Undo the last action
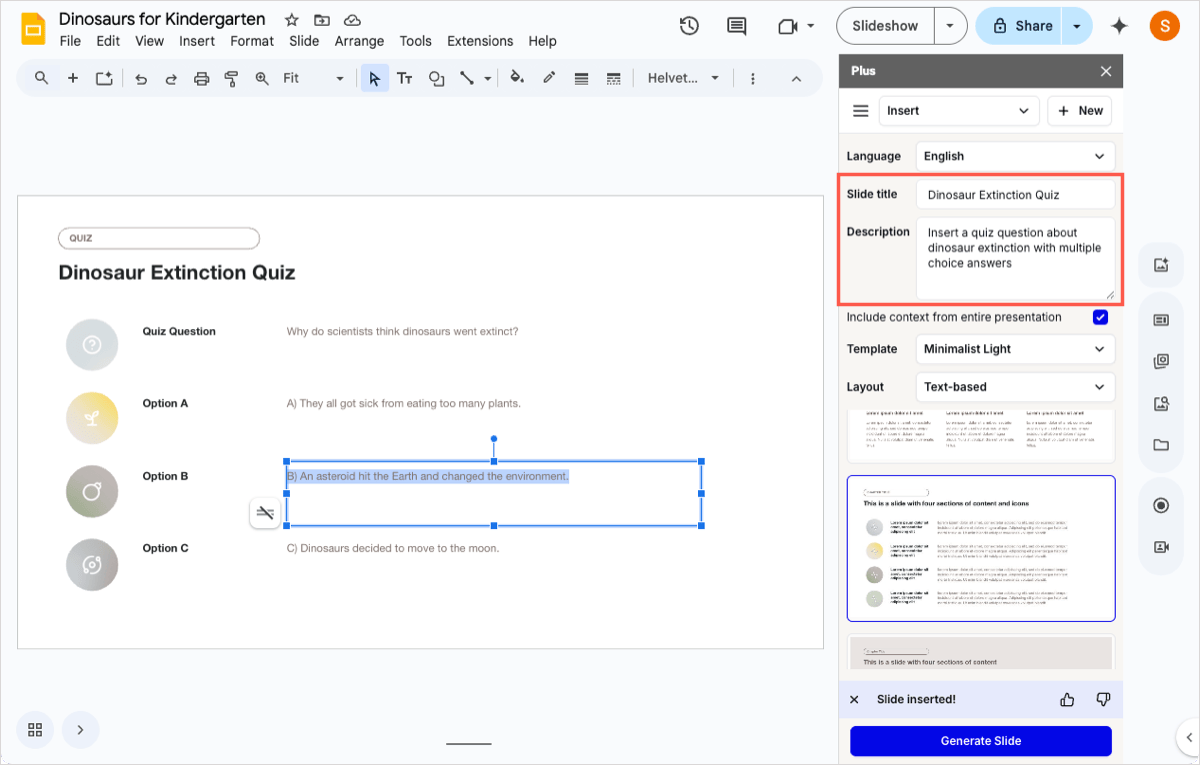Screen dimensions: 1200x765 141,78
